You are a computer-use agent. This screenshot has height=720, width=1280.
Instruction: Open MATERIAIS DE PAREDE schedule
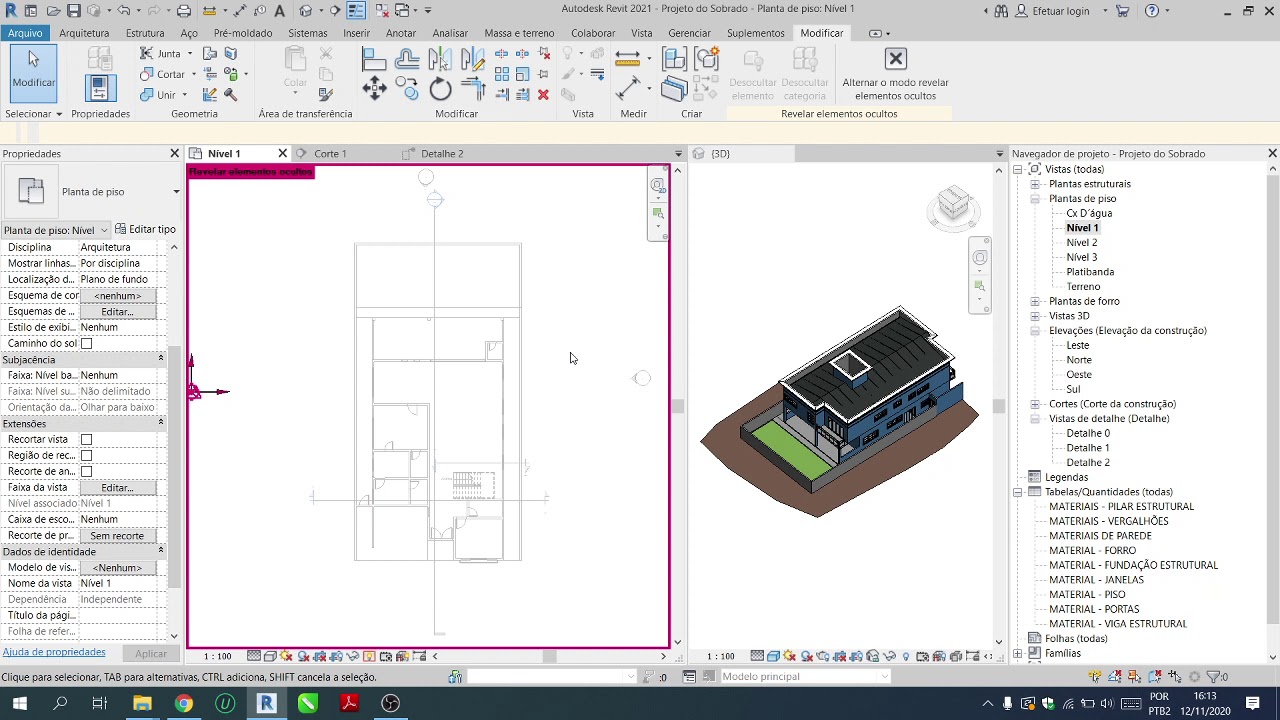[1100, 536]
